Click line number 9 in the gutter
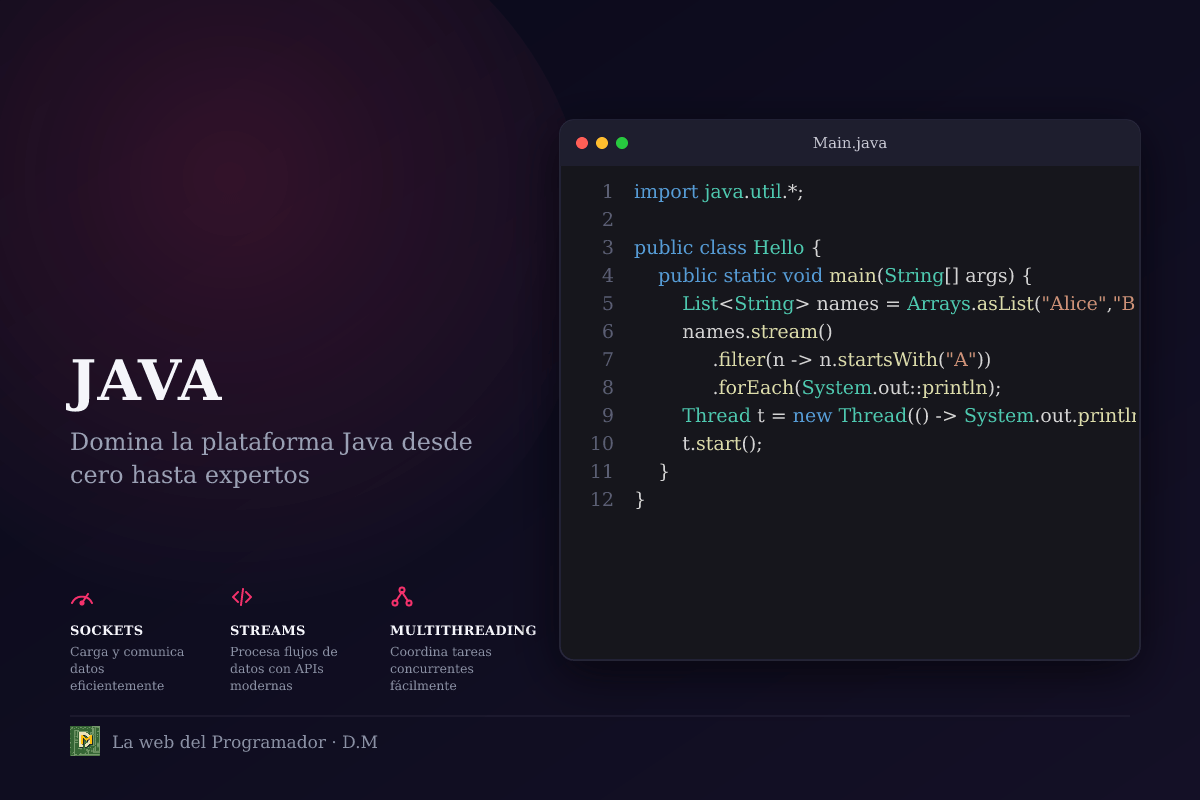Screen dimensions: 1200x800 click(x=607, y=416)
